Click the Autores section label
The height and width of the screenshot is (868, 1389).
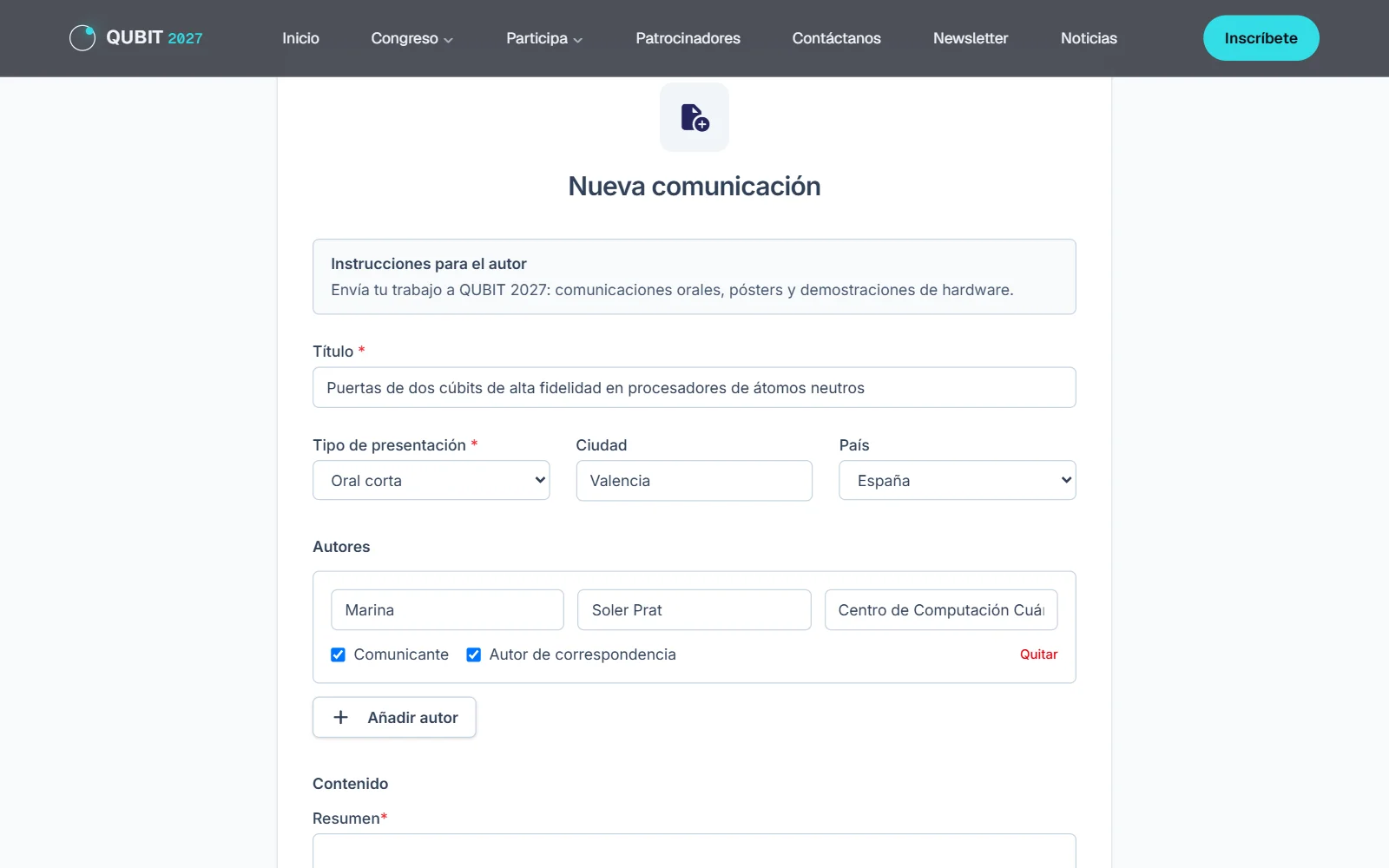point(341,547)
